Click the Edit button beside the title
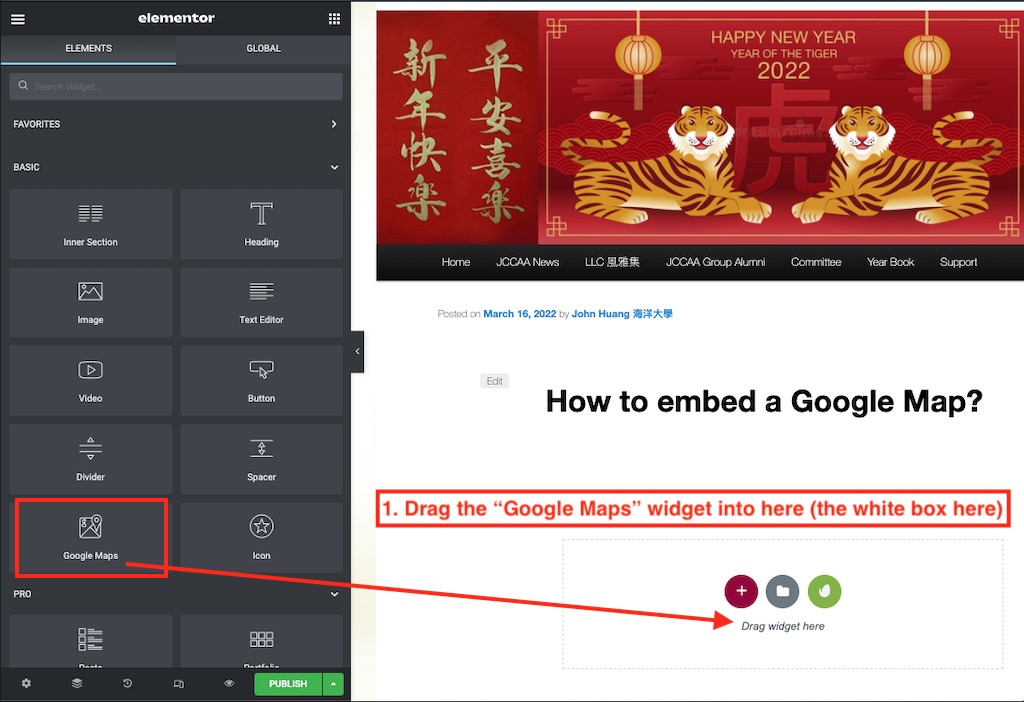 (x=494, y=381)
